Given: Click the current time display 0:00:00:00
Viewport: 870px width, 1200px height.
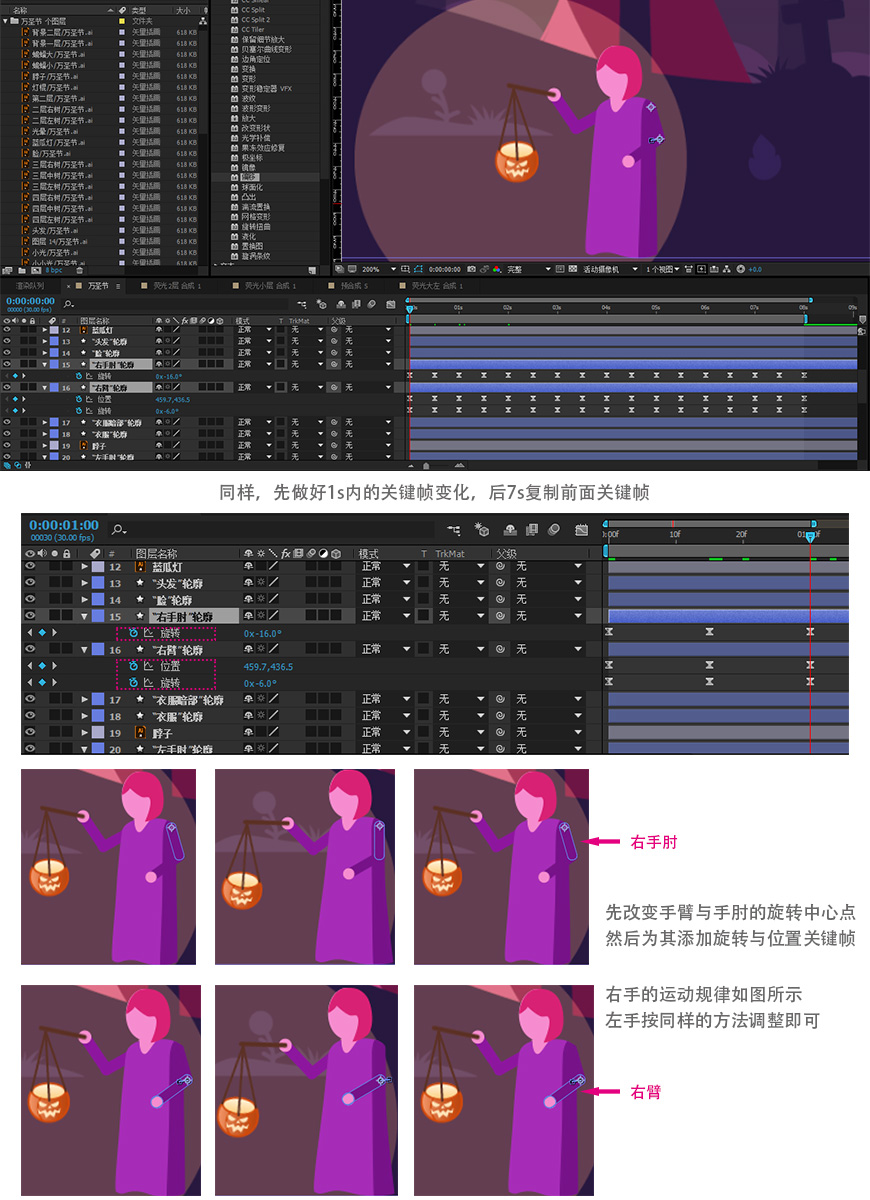Looking at the screenshot, I should pyautogui.click(x=28, y=302).
